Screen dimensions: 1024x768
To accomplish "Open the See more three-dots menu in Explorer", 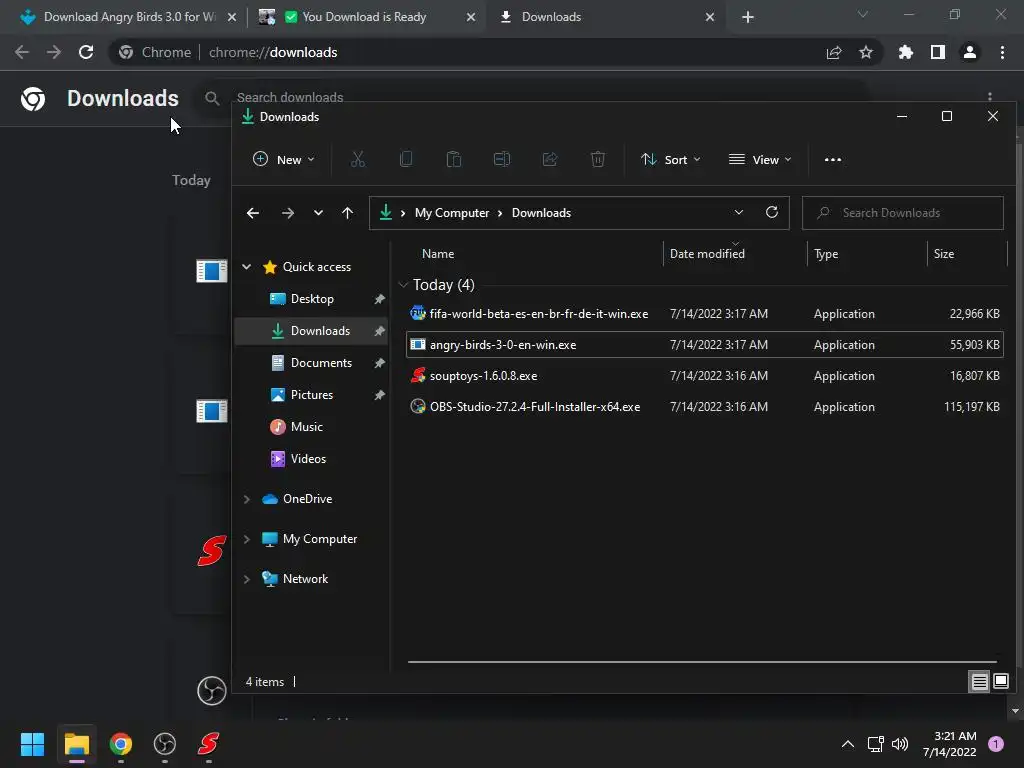I will point(833,159).
